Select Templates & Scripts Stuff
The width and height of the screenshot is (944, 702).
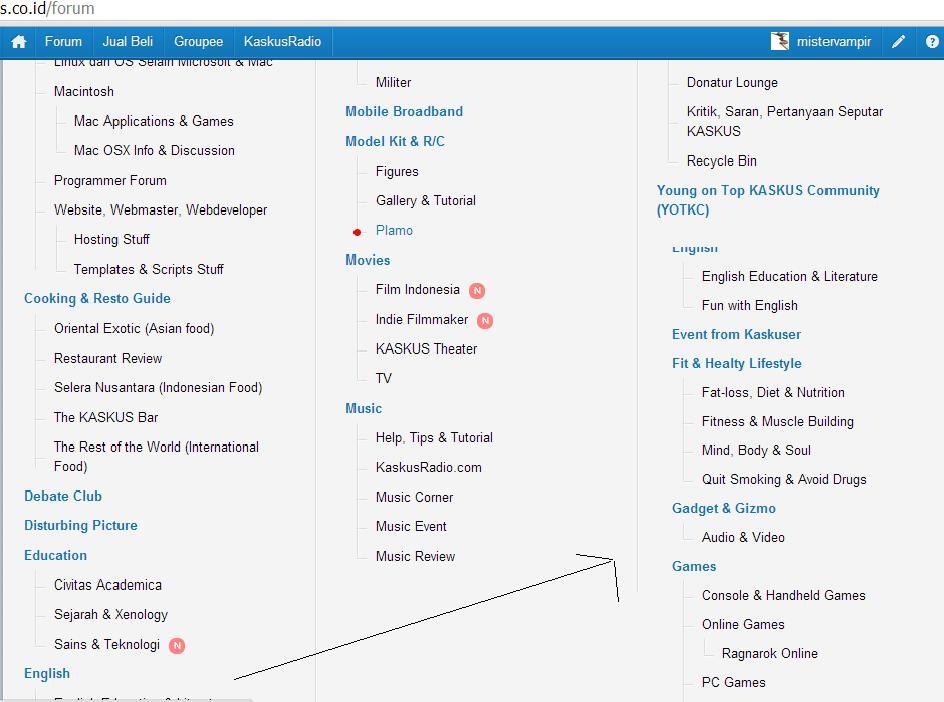click(148, 269)
